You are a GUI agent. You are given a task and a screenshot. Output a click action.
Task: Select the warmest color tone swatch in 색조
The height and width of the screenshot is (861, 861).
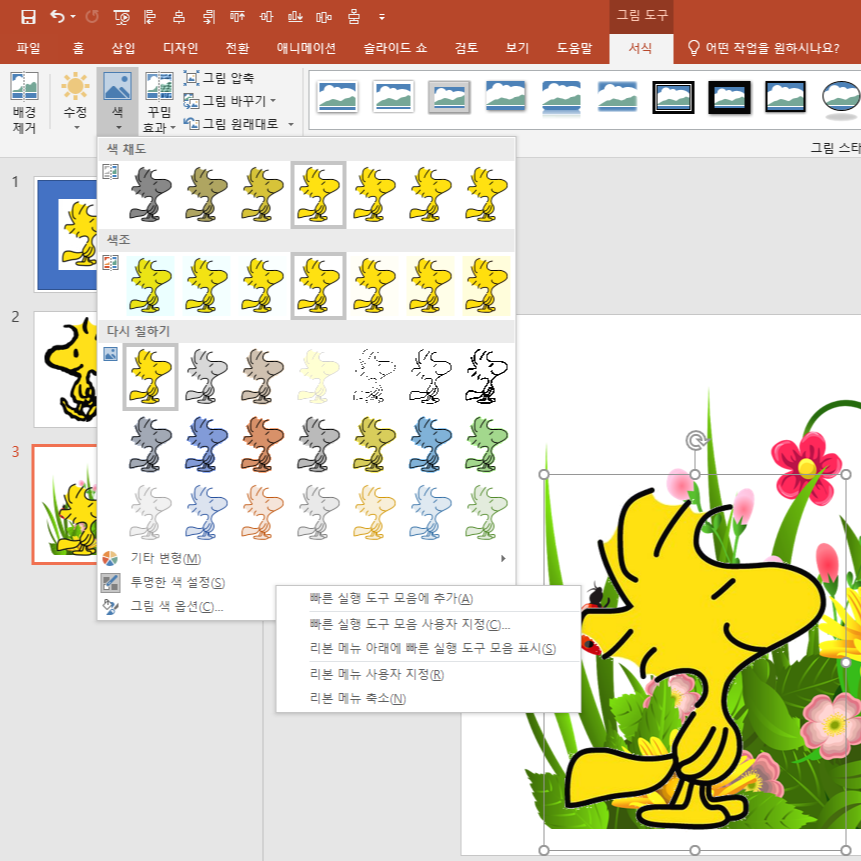pos(487,286)
